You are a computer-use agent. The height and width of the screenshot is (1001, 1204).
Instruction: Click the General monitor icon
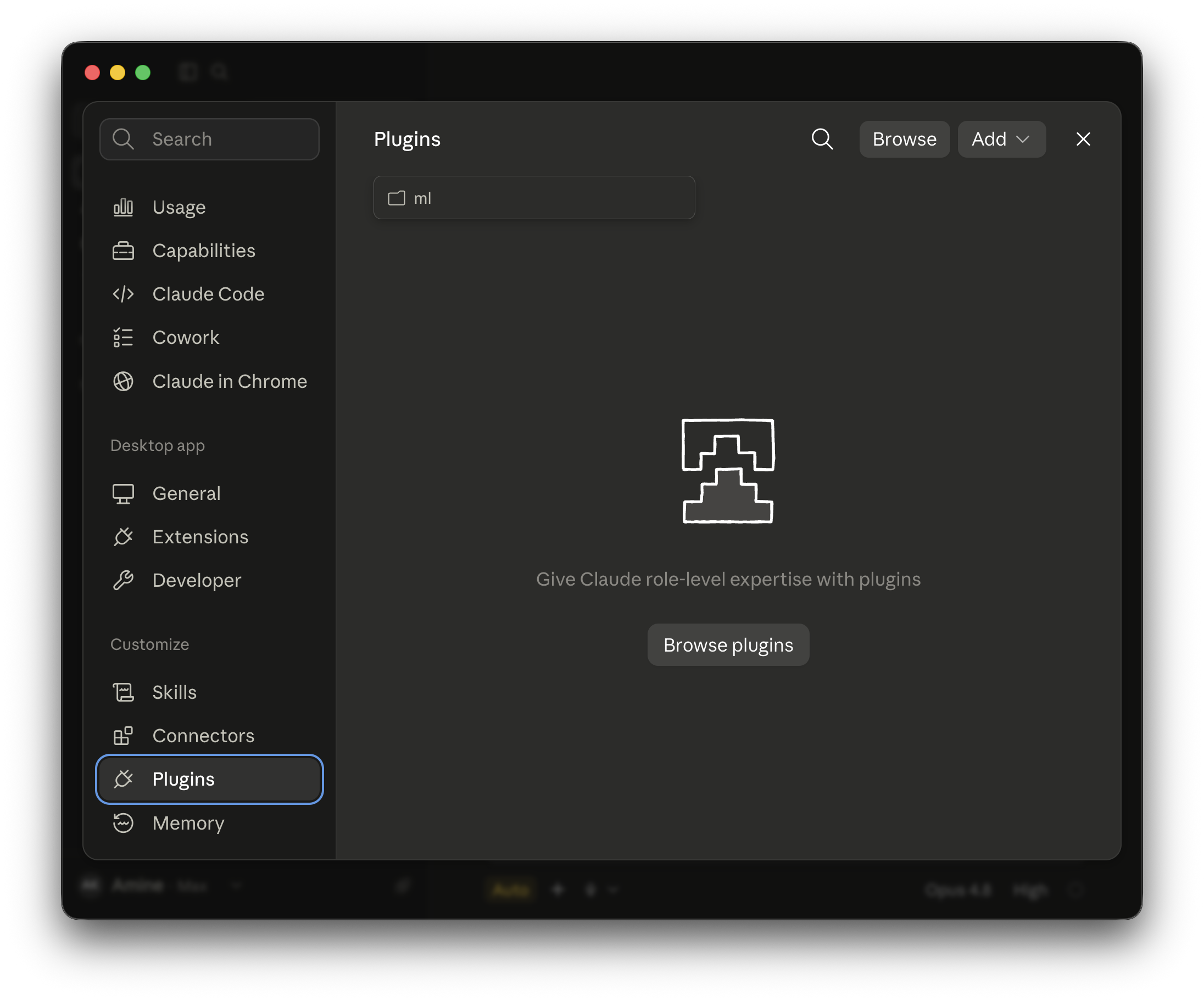point(123,493)
